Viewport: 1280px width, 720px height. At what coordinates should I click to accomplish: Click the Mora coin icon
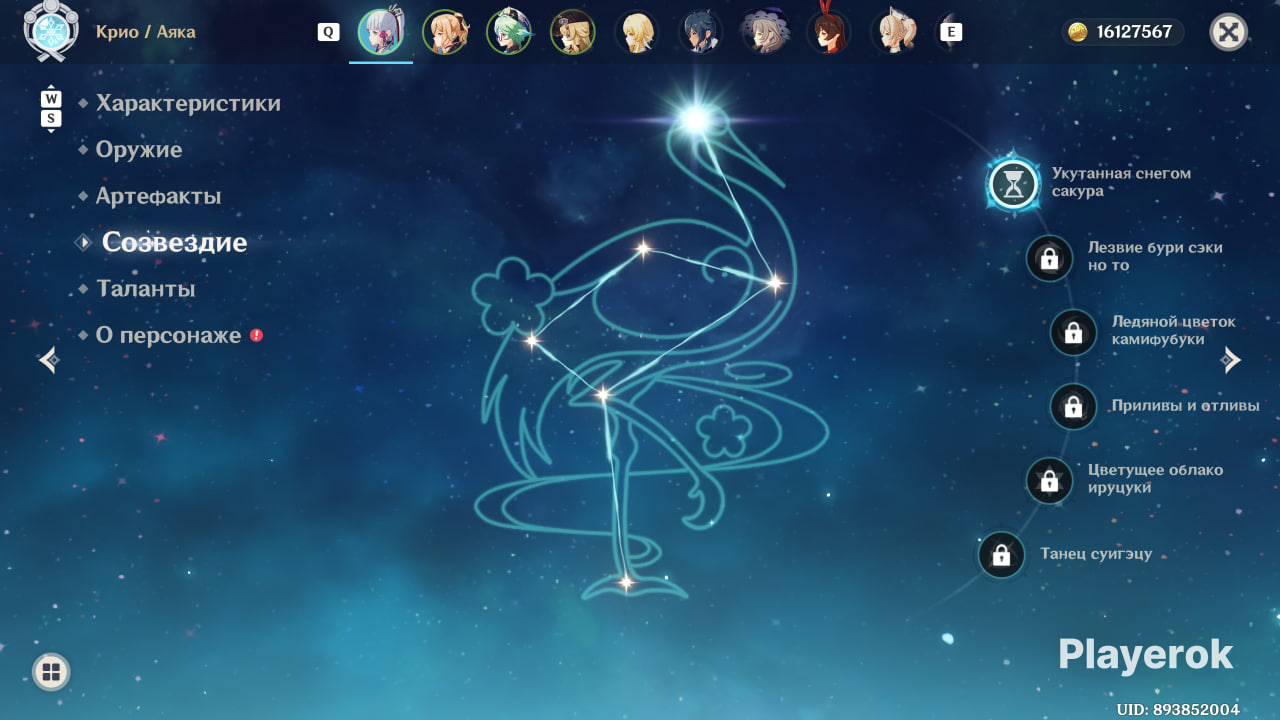(1076, 32)
